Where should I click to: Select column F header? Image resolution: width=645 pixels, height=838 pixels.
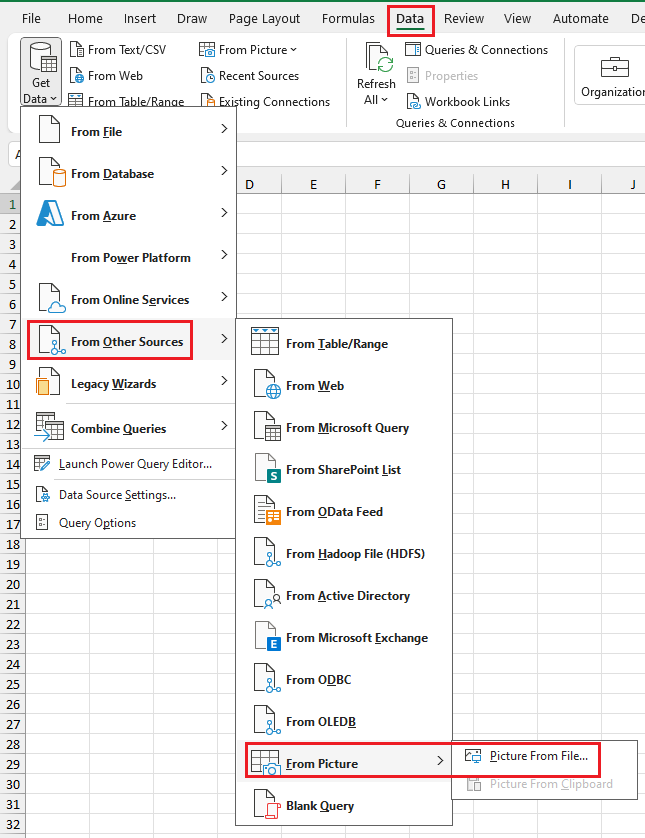click(x=377, y=184)
